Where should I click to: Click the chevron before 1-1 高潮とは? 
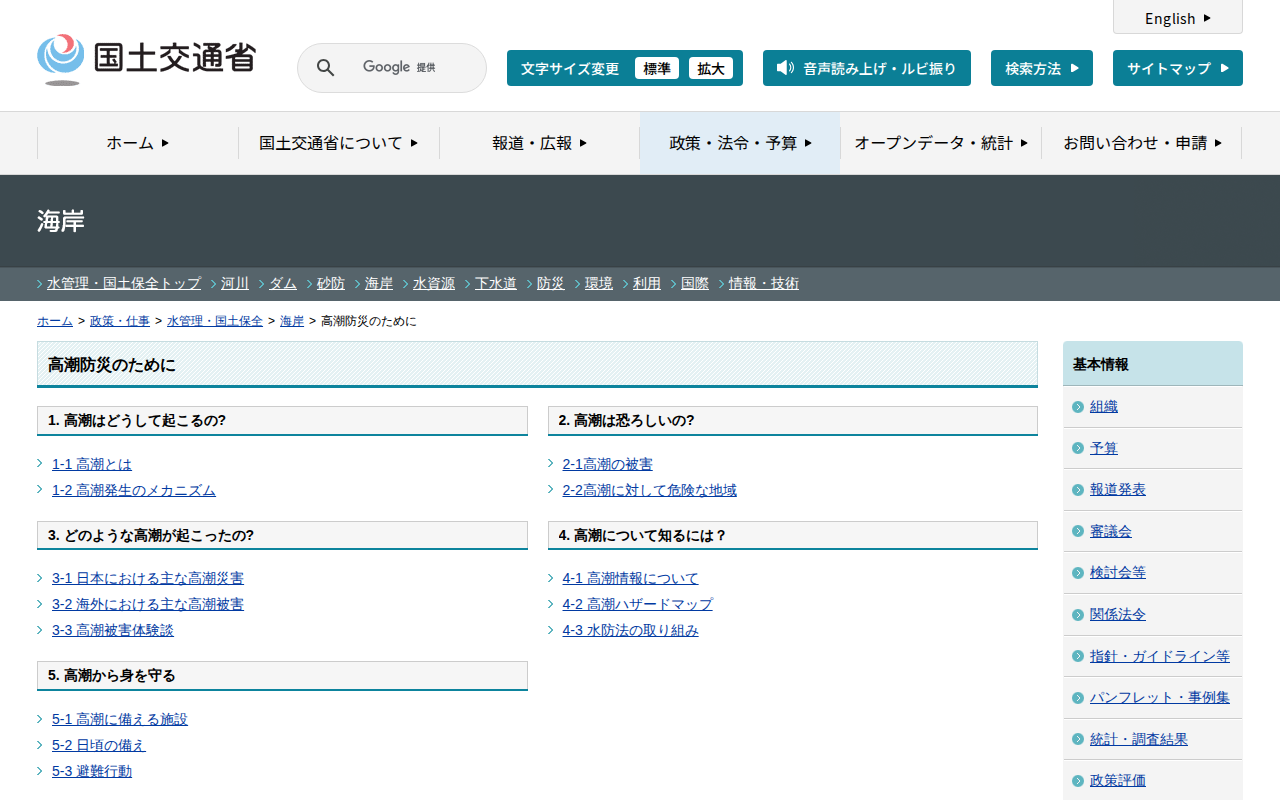pos(40,464)
